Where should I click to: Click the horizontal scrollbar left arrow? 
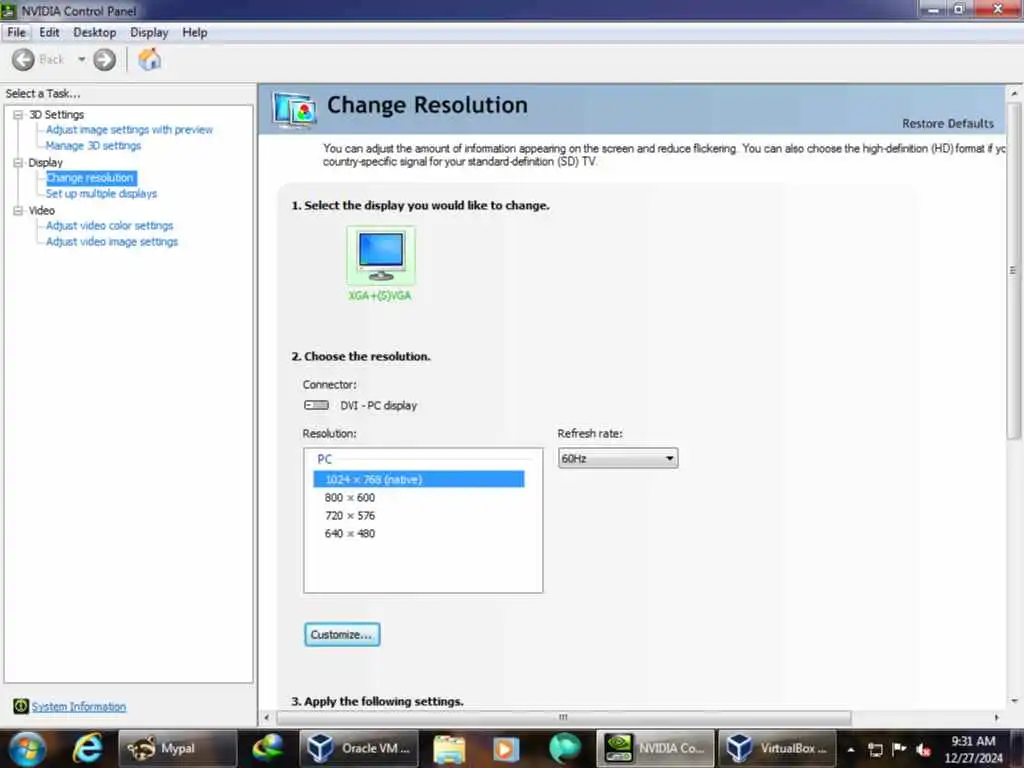[266, 717]
